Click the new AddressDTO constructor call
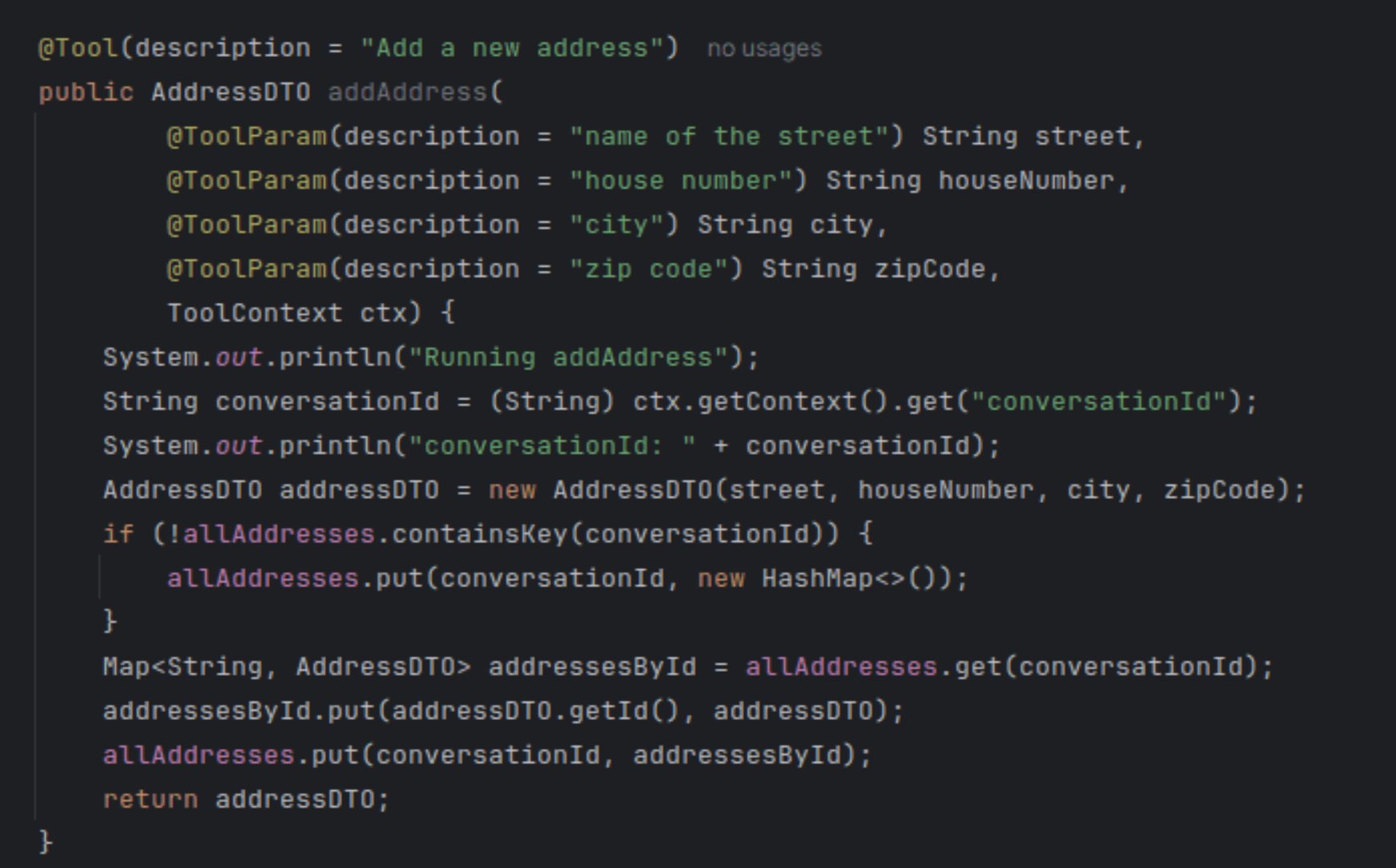 [x=632, y=490]
